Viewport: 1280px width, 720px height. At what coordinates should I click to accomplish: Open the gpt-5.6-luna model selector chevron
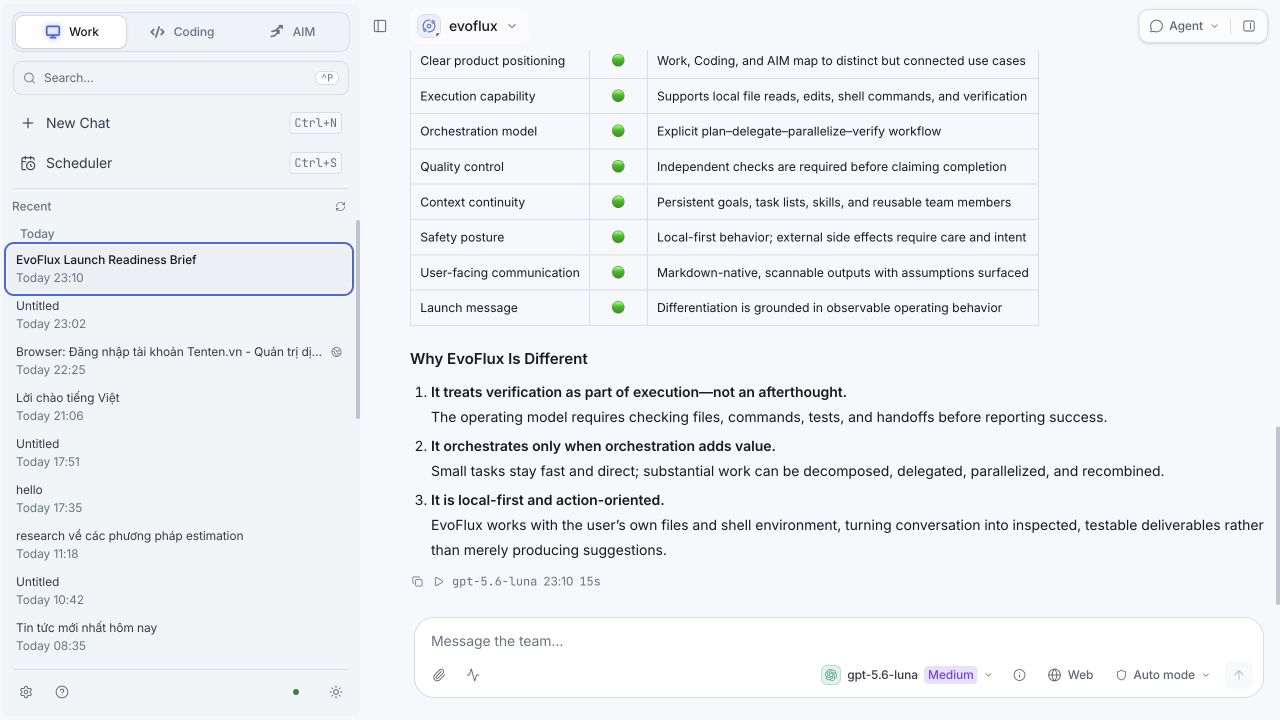click(988, 675)
